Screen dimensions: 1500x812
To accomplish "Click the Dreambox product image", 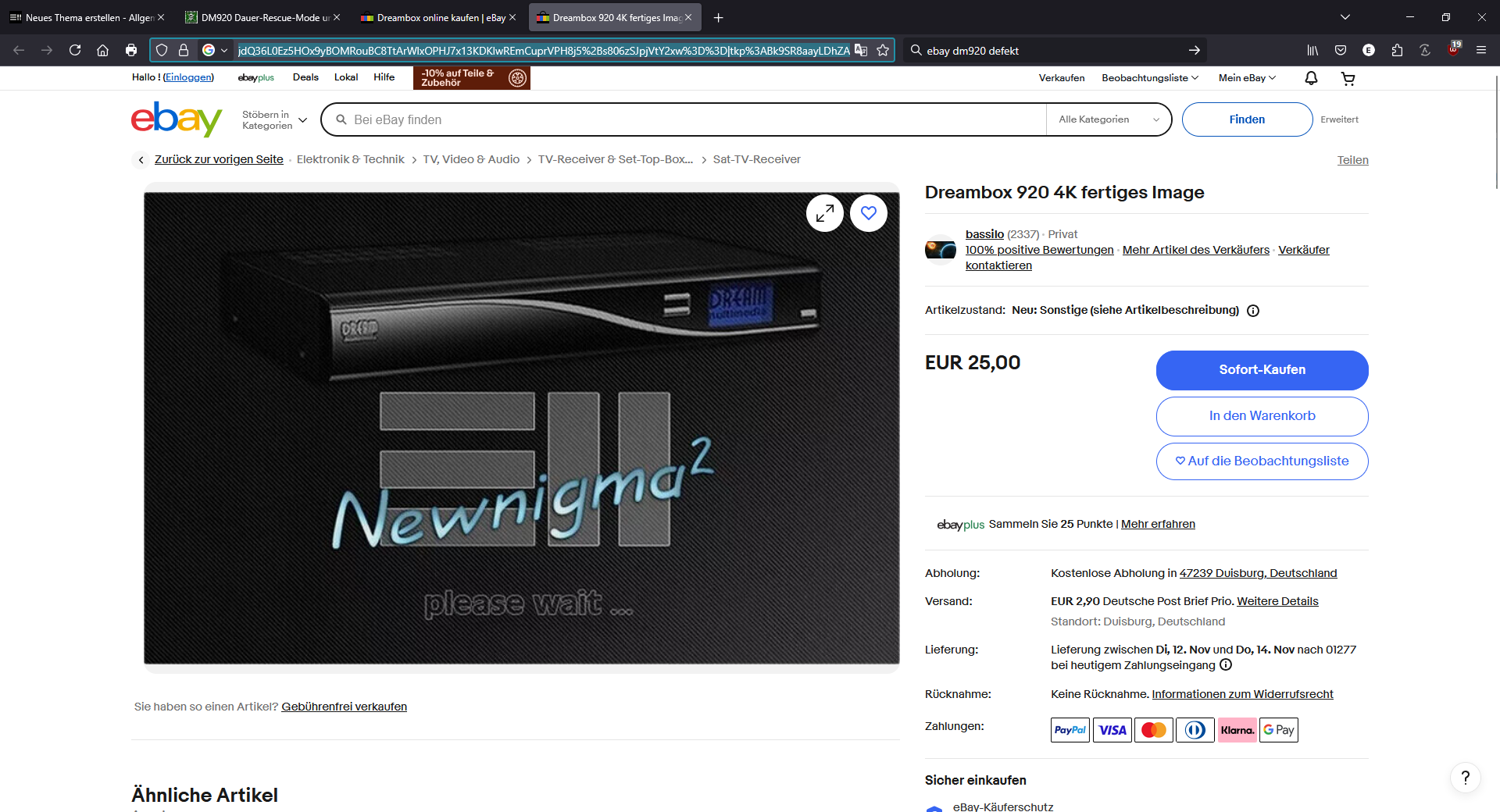I will click(x=522, y=428).
